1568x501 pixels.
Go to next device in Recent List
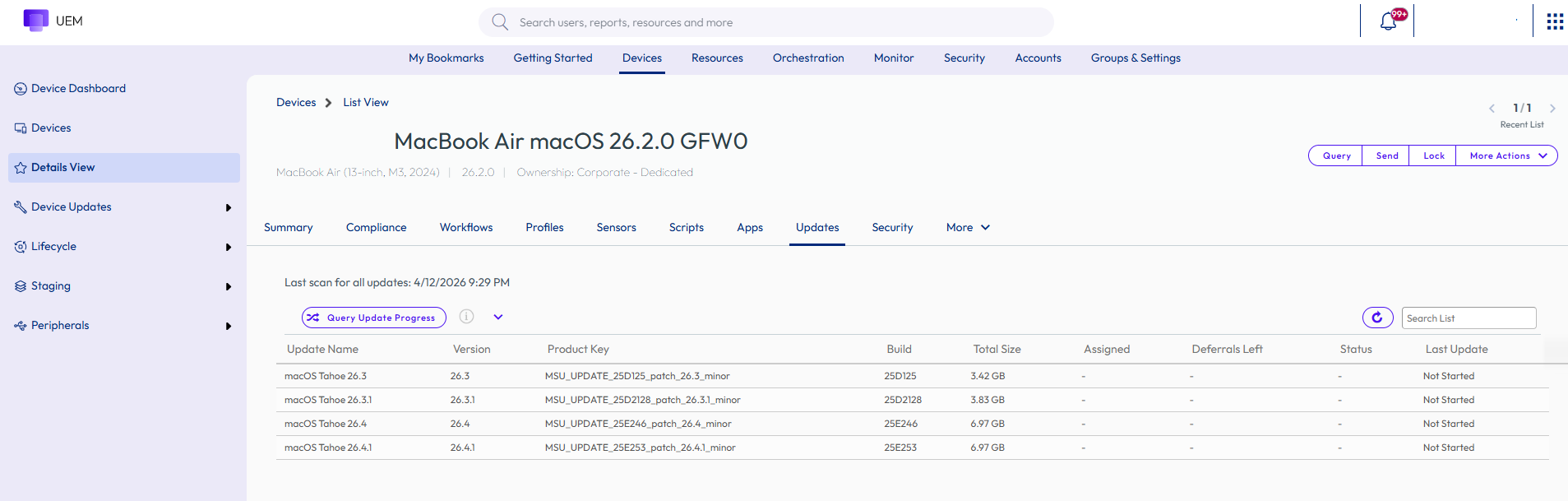(x=1552, y=109)
